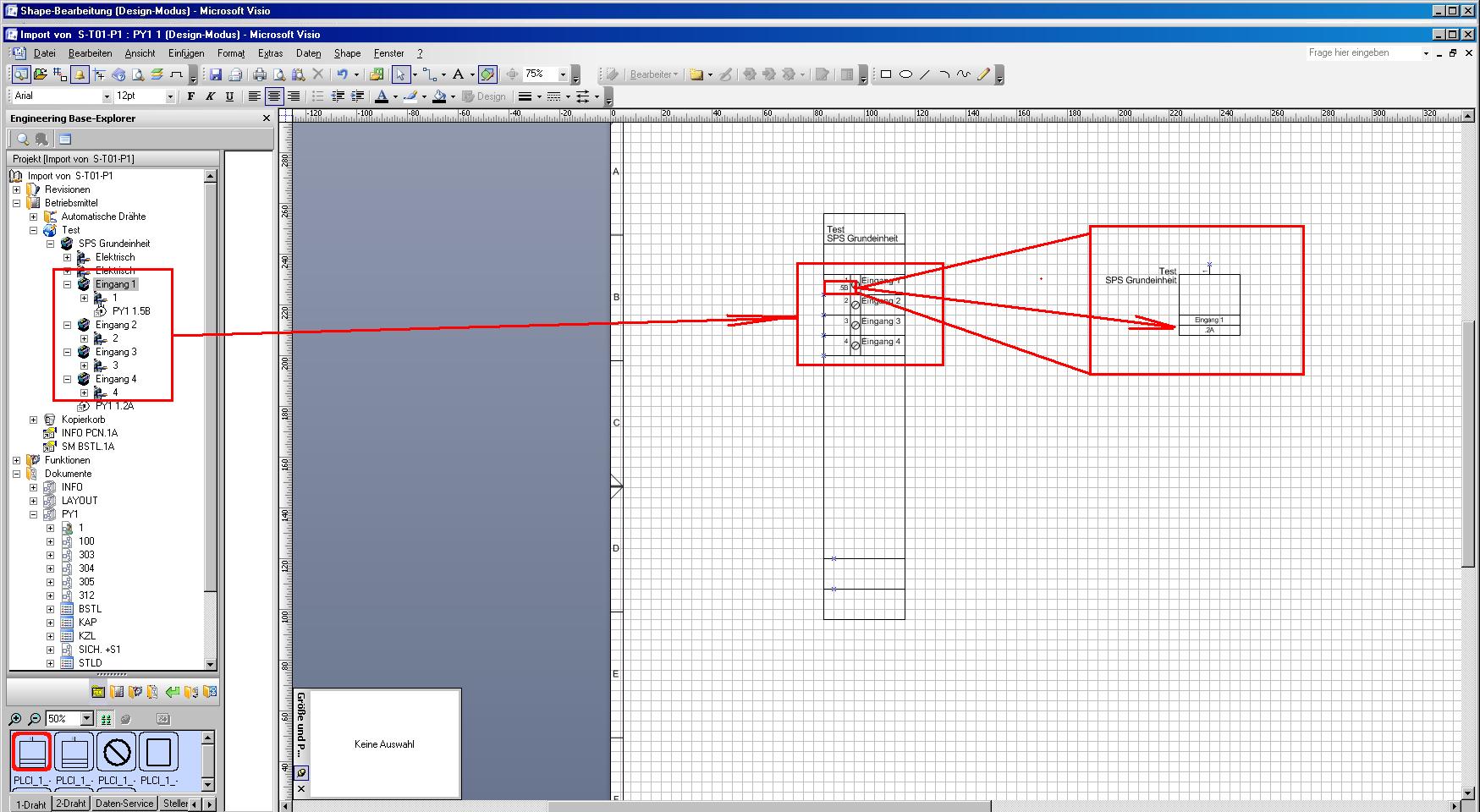Collapse the Eingang 1 tree node
The image size is (1480, 812).
click(x=68, y=284)
